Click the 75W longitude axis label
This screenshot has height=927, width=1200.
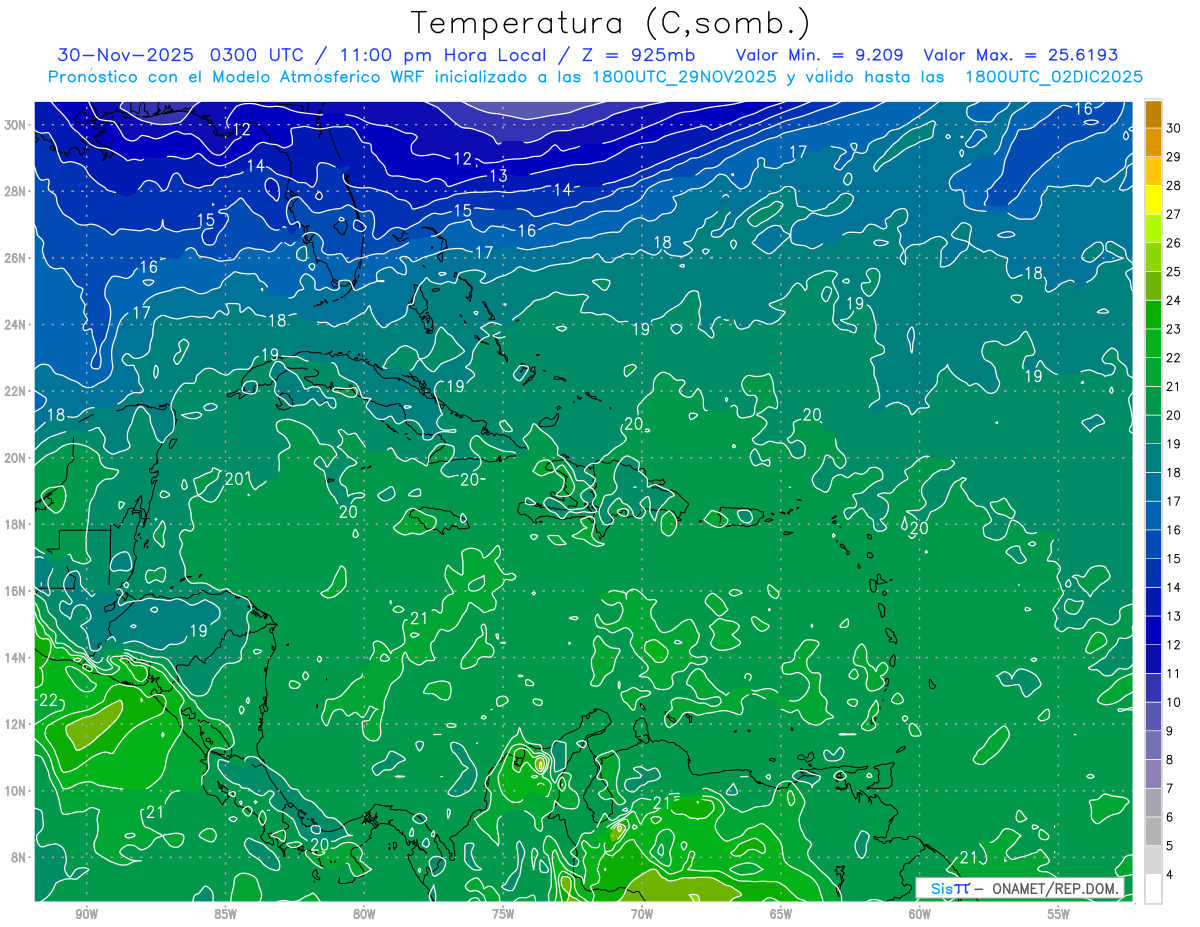(x=503, y=914)
